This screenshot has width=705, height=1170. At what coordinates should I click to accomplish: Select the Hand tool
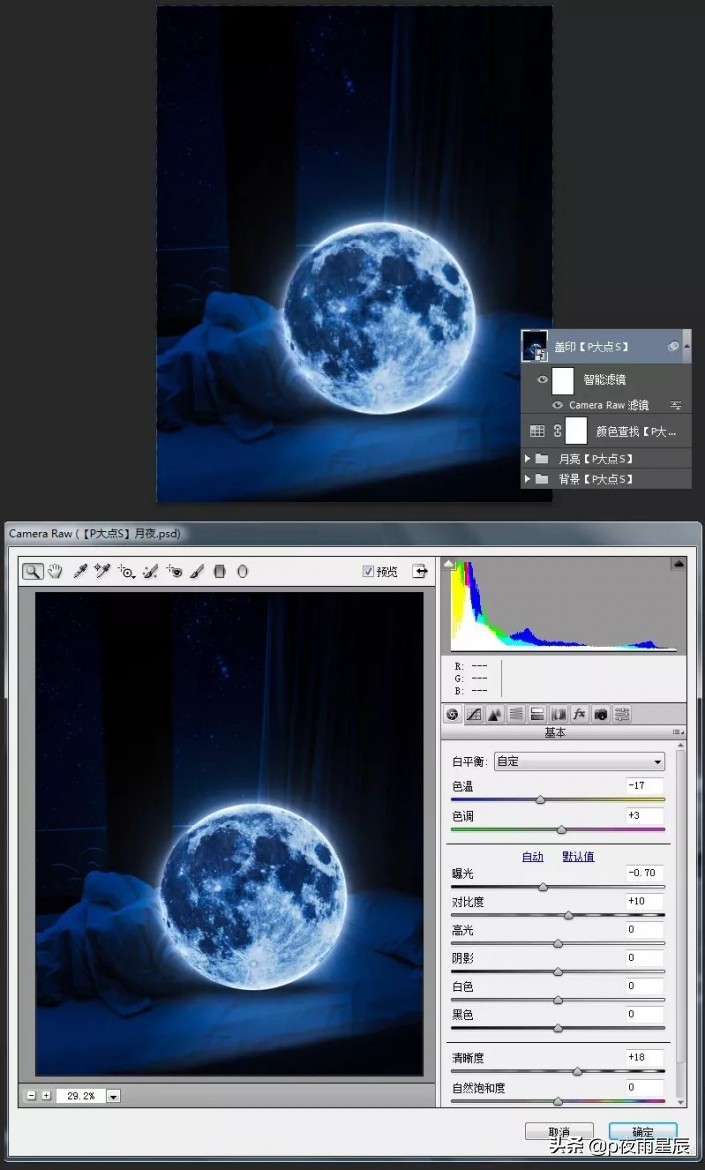point(55,571)
